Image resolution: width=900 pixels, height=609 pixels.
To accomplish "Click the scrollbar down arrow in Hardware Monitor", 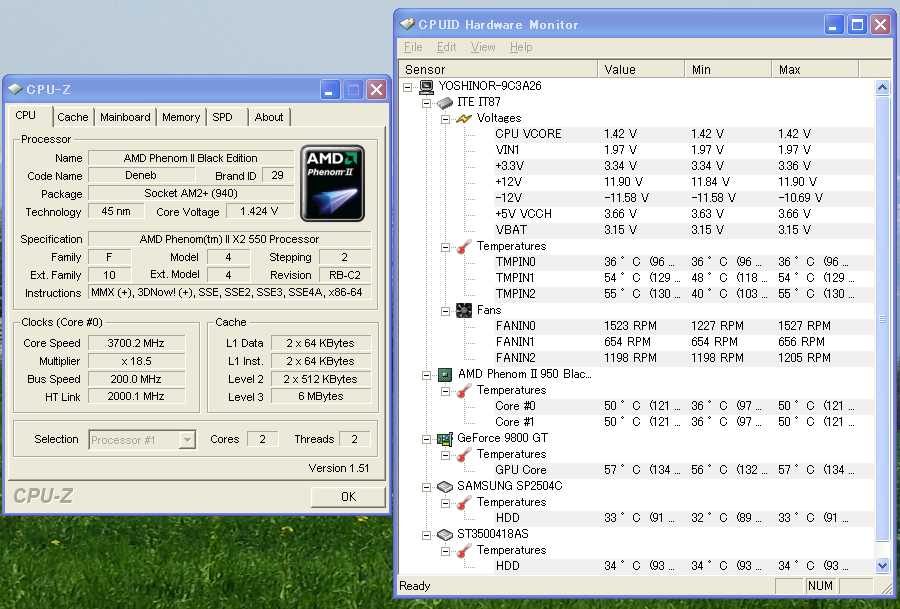I will pyautogui.click(x=882, y=566).
